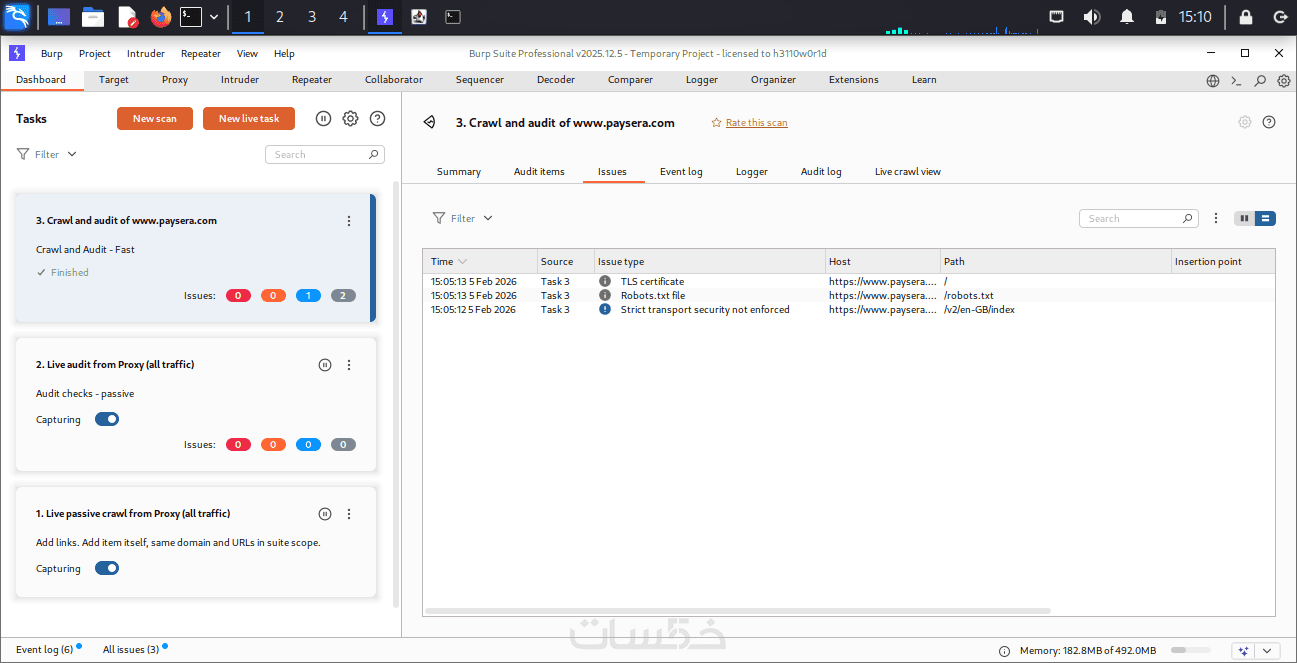Open the Extensions tab

[854, 80]
